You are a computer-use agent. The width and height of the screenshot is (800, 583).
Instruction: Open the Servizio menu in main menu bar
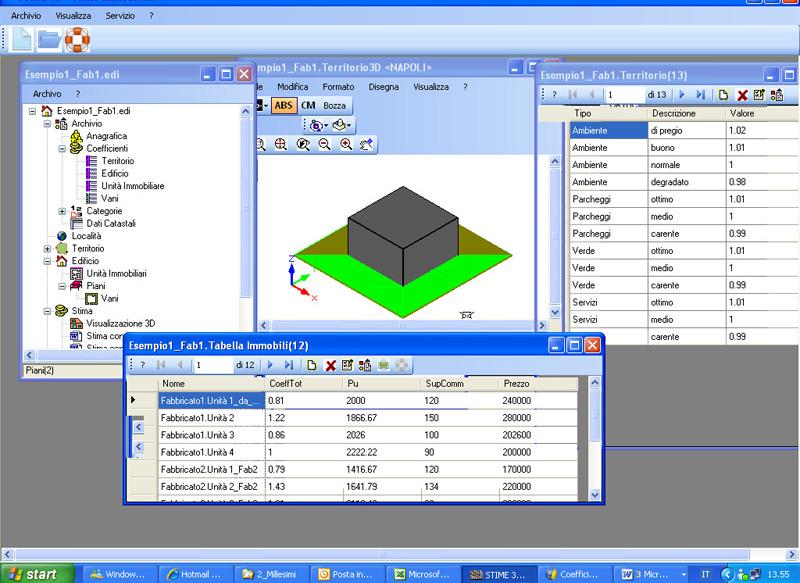coord(120,17)
